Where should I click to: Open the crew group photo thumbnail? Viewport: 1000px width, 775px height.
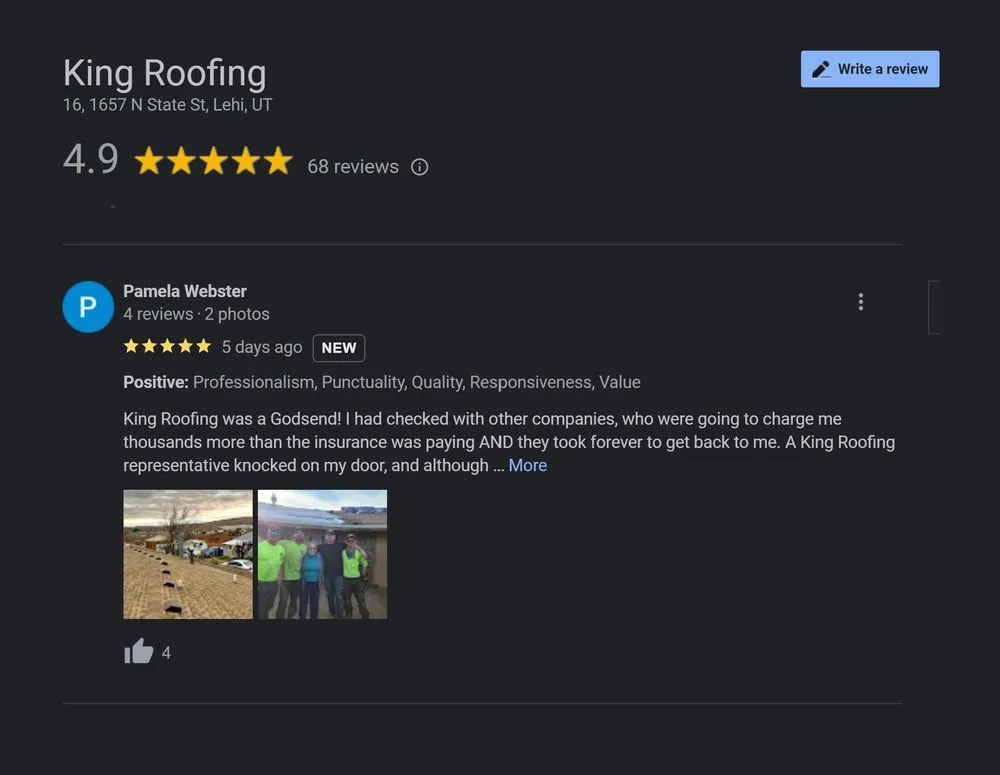click(x=322, y=554)
